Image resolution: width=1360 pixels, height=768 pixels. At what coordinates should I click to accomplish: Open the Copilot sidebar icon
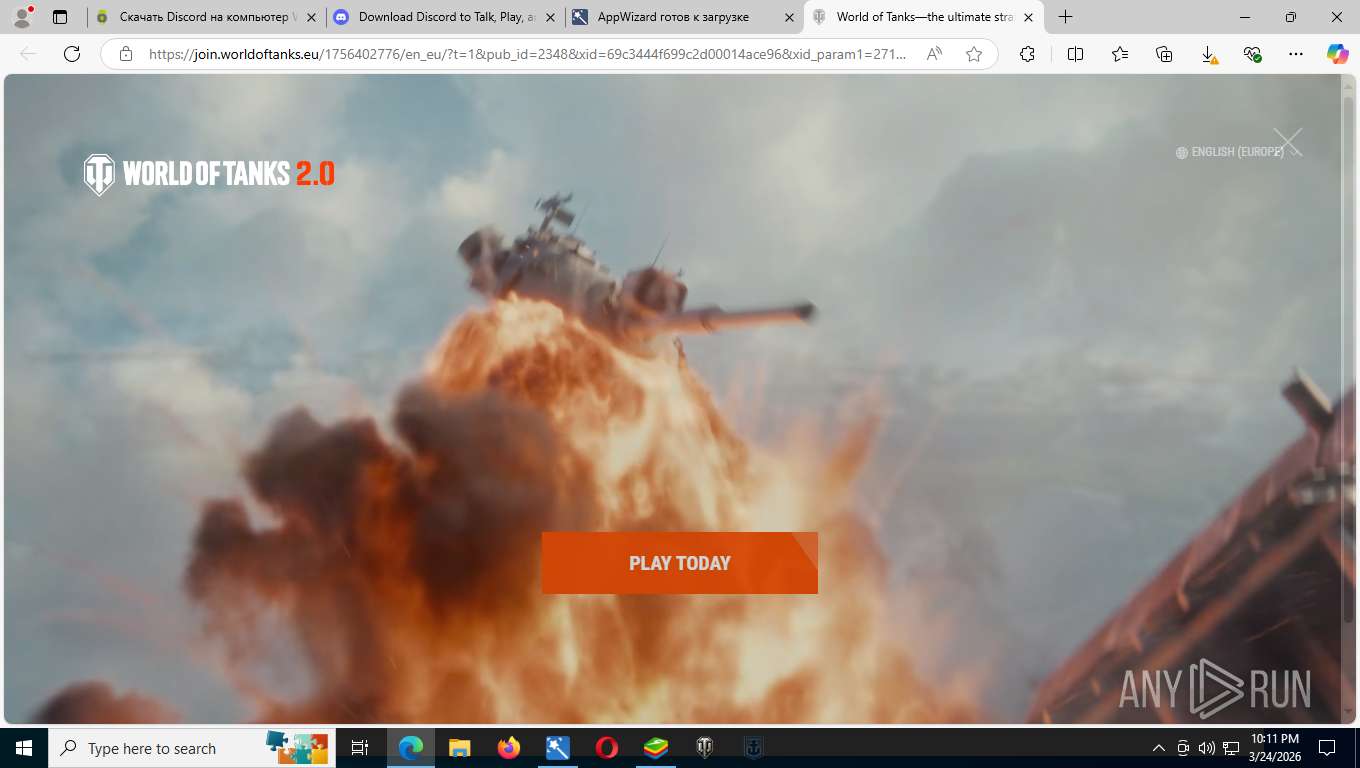[x=1338, y=54]
